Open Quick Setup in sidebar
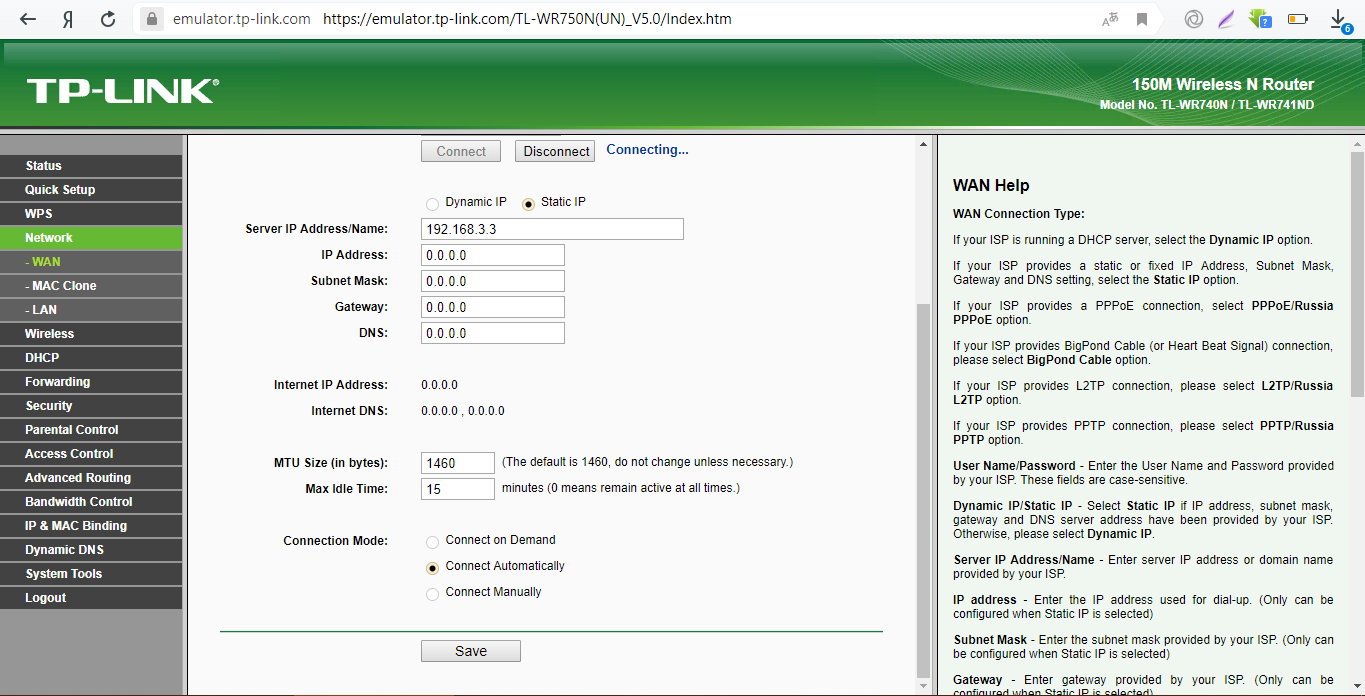The image size is (1365, 696). point(91,190)
